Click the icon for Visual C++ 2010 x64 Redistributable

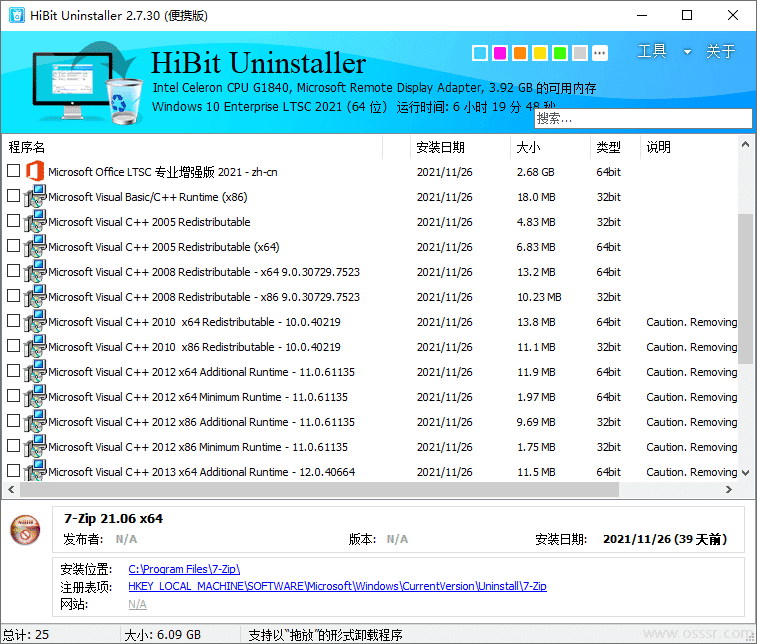[x=35, y=322]
